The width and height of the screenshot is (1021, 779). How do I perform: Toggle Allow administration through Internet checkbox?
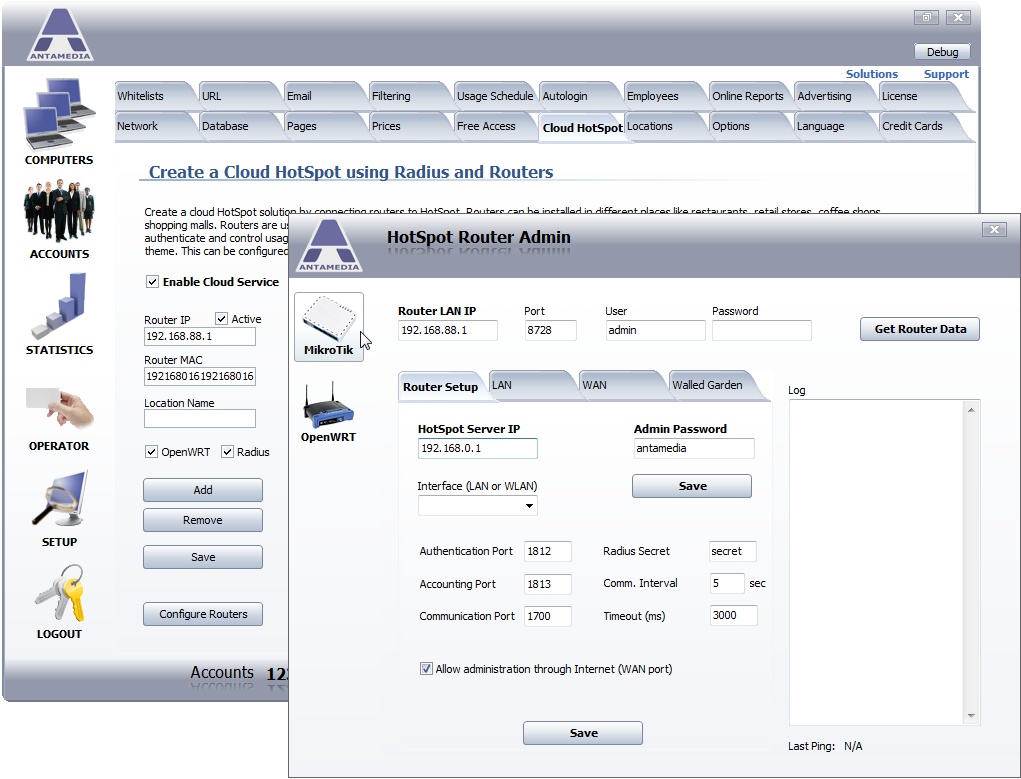pyautogui.click(x=426, y=668)
